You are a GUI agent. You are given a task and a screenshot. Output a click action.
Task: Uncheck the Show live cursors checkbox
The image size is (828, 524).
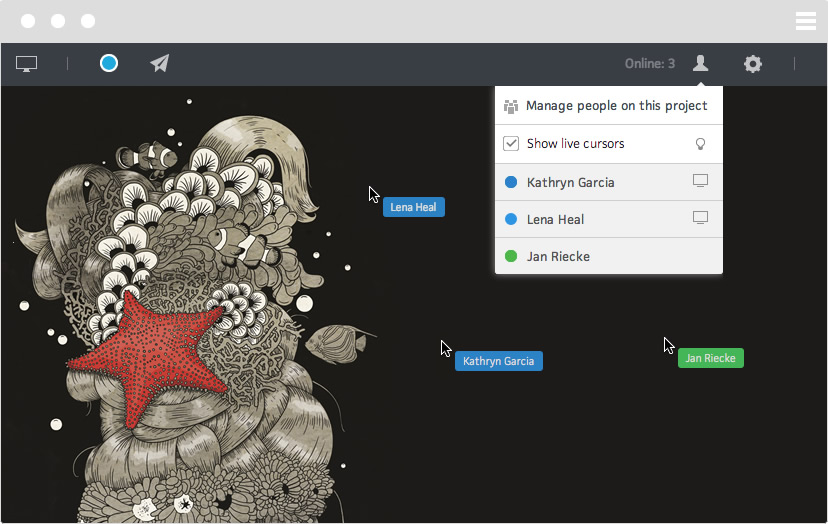click(511, 144)
